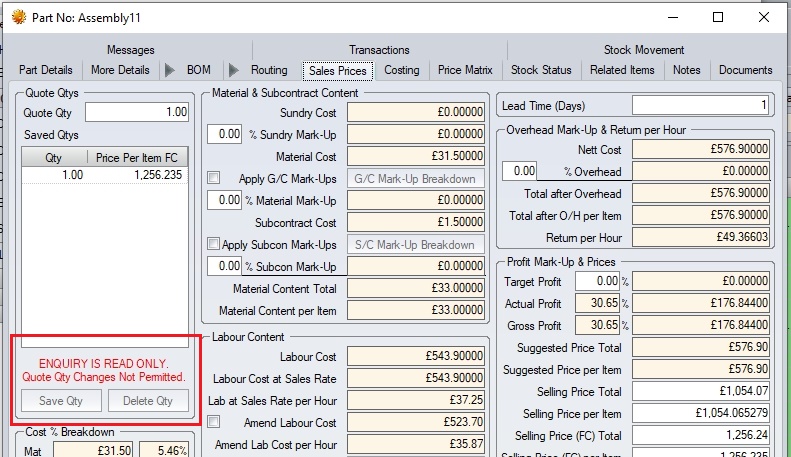
Task: Select the saved qty row 1.00
Action: pos(105,174)
